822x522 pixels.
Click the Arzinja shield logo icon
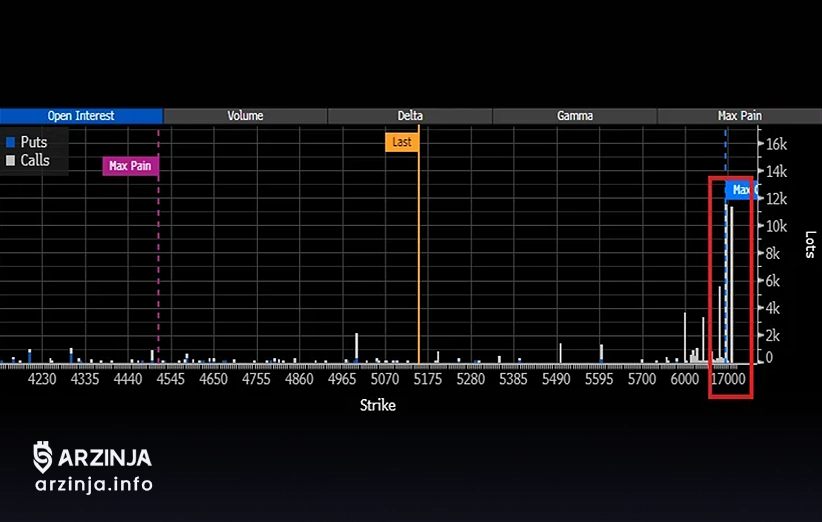click(x=43, y=458)
